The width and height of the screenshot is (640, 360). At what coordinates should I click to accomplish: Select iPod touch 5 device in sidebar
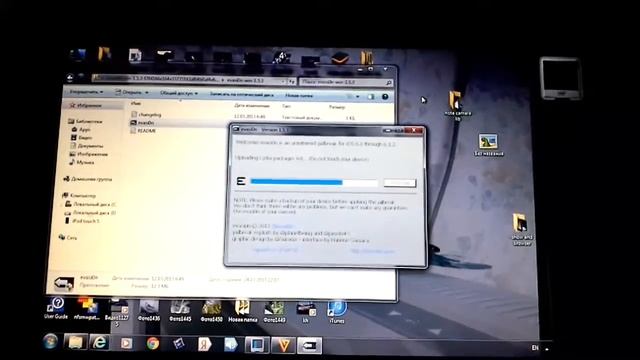tap(82, 221)
